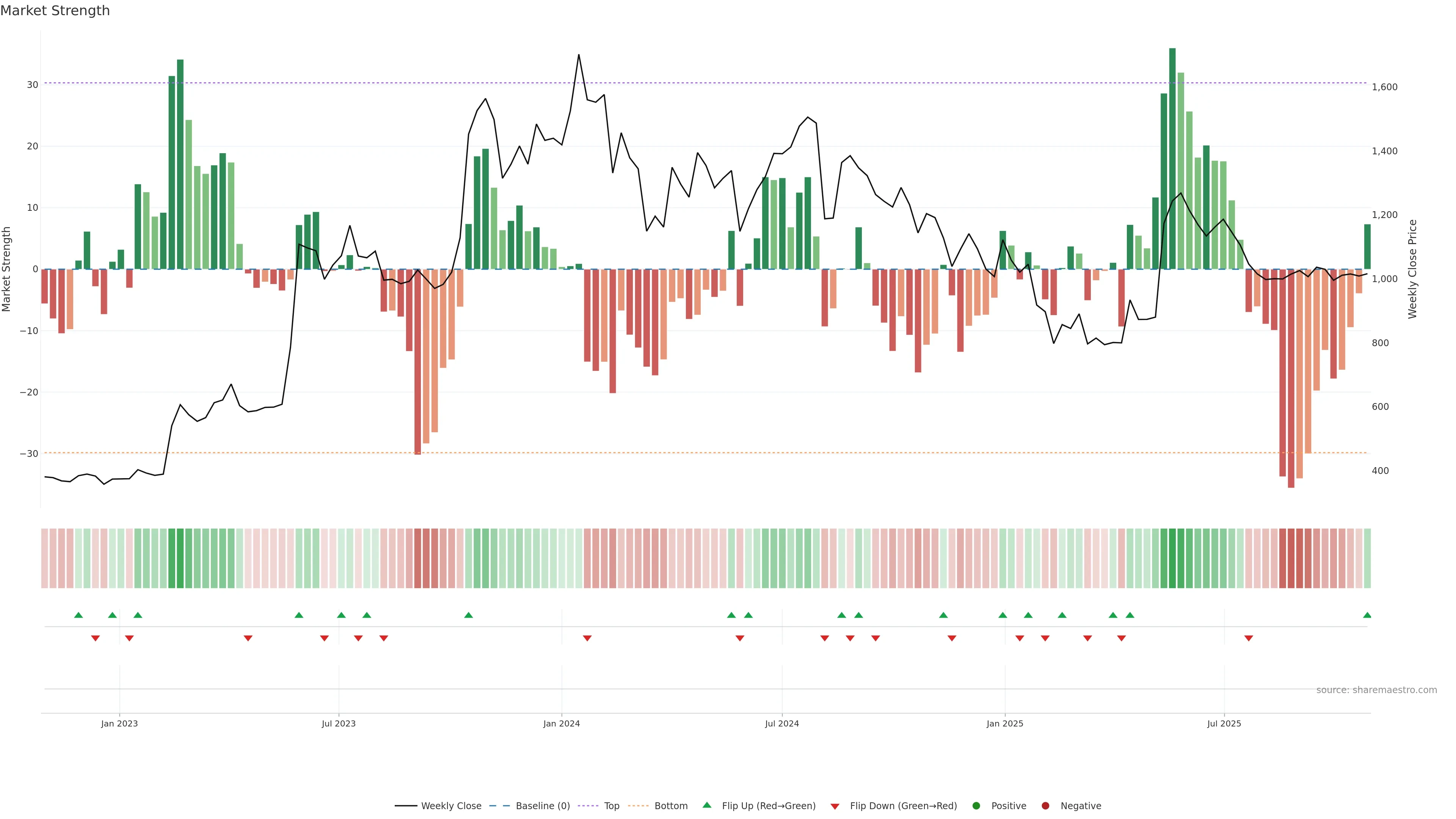Click the leftmost green flip-up triangle marker
The height and width of the screenshot is (819, 1456).
coord(78,615)
